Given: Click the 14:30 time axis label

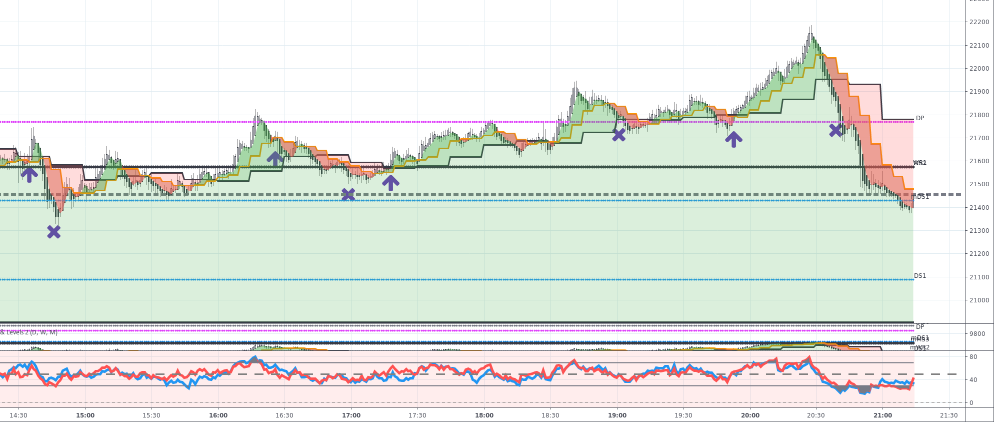Looking at the screenshot, I should click(x=18, y=416).
